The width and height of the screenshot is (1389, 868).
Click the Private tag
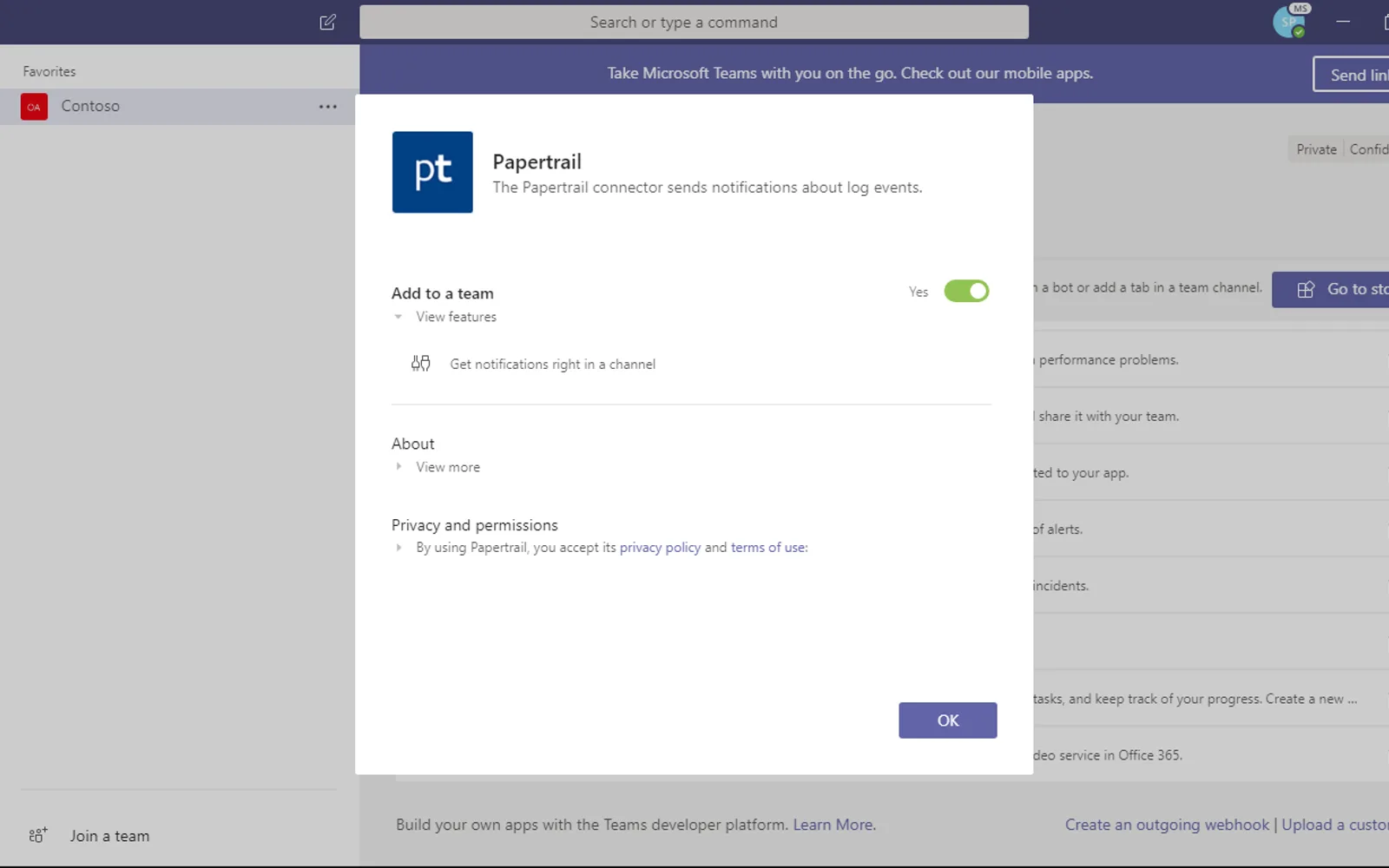[1316, 149]
